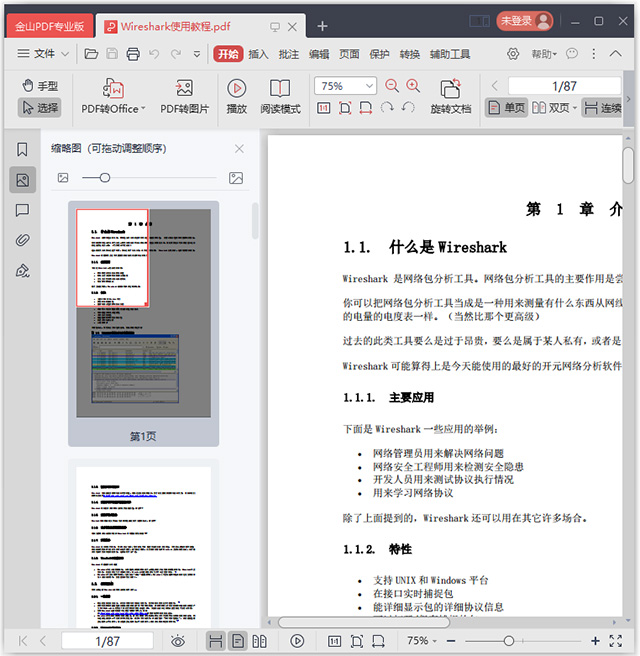The image size is (640, 656).
Task: Open the bookmarks sidebar panel
Action: click(22, 149)
